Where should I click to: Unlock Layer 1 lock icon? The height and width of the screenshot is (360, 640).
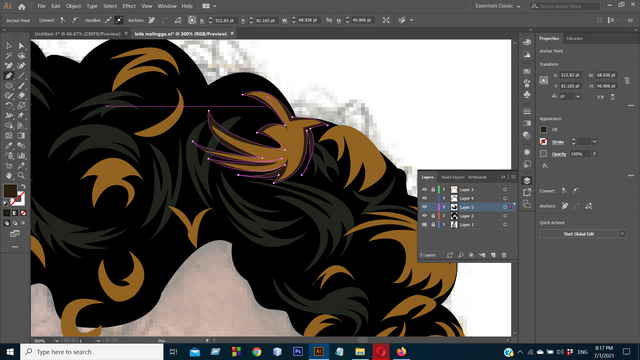pos(433,224)
